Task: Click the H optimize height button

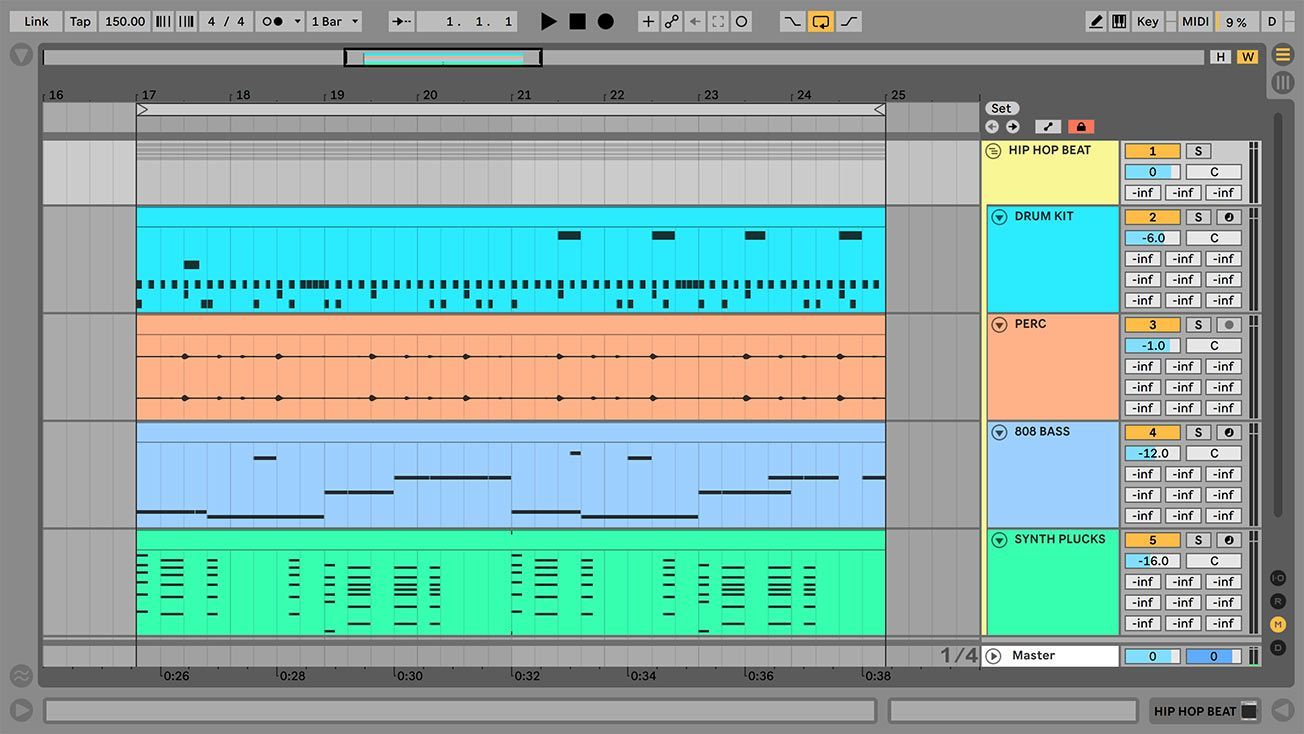Action: [x=1221, y=57]
